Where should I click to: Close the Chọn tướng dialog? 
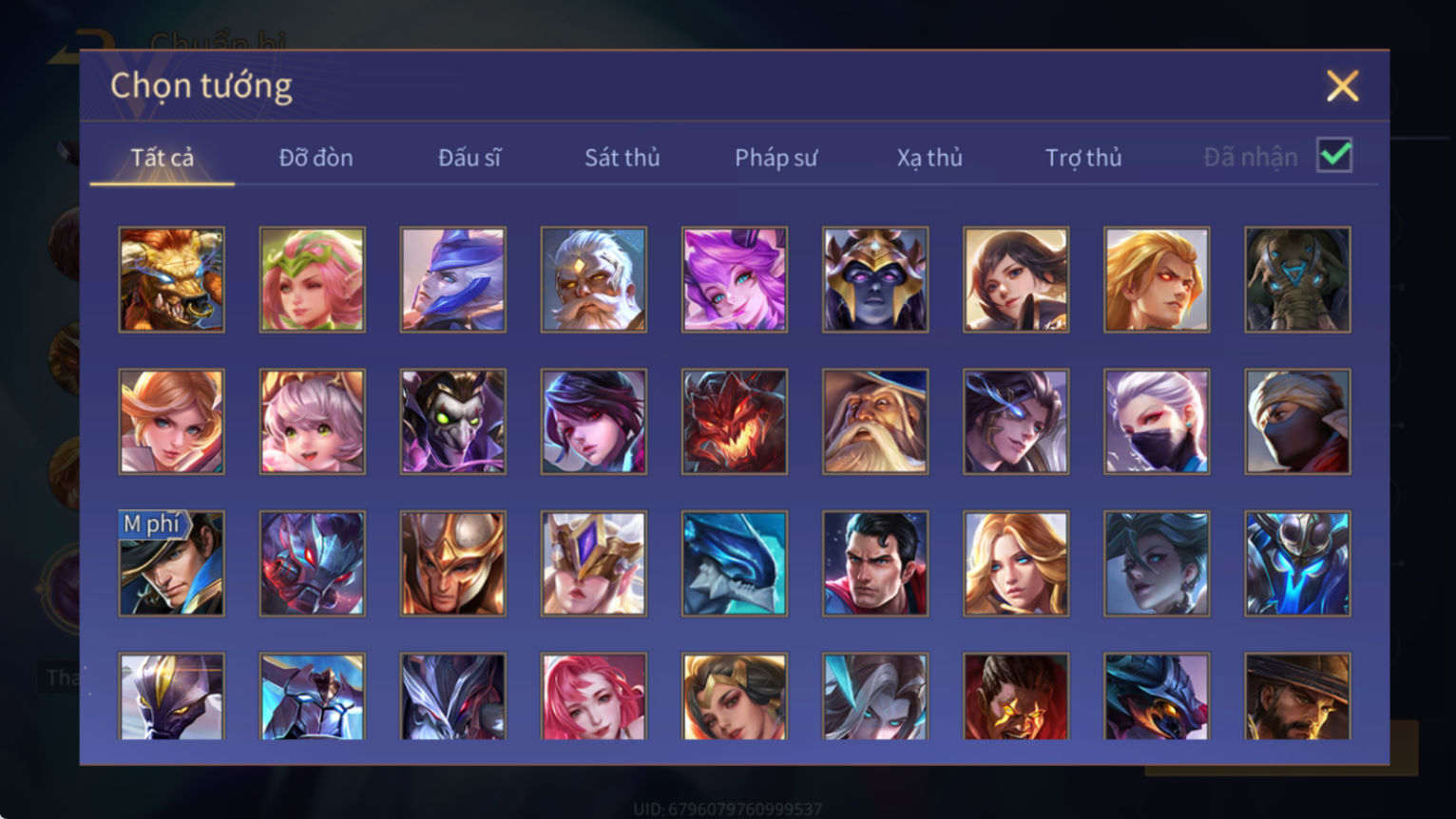click(1342, 86)
